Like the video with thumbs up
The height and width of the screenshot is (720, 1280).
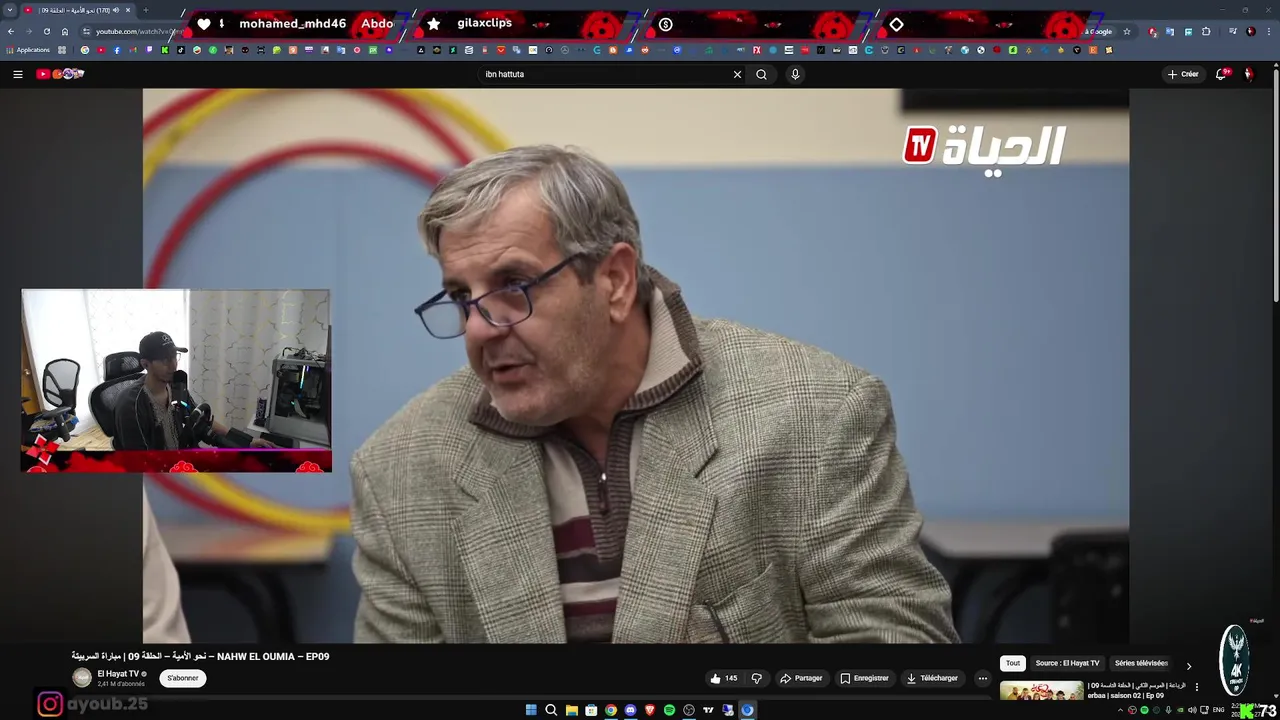pos(723,678)
